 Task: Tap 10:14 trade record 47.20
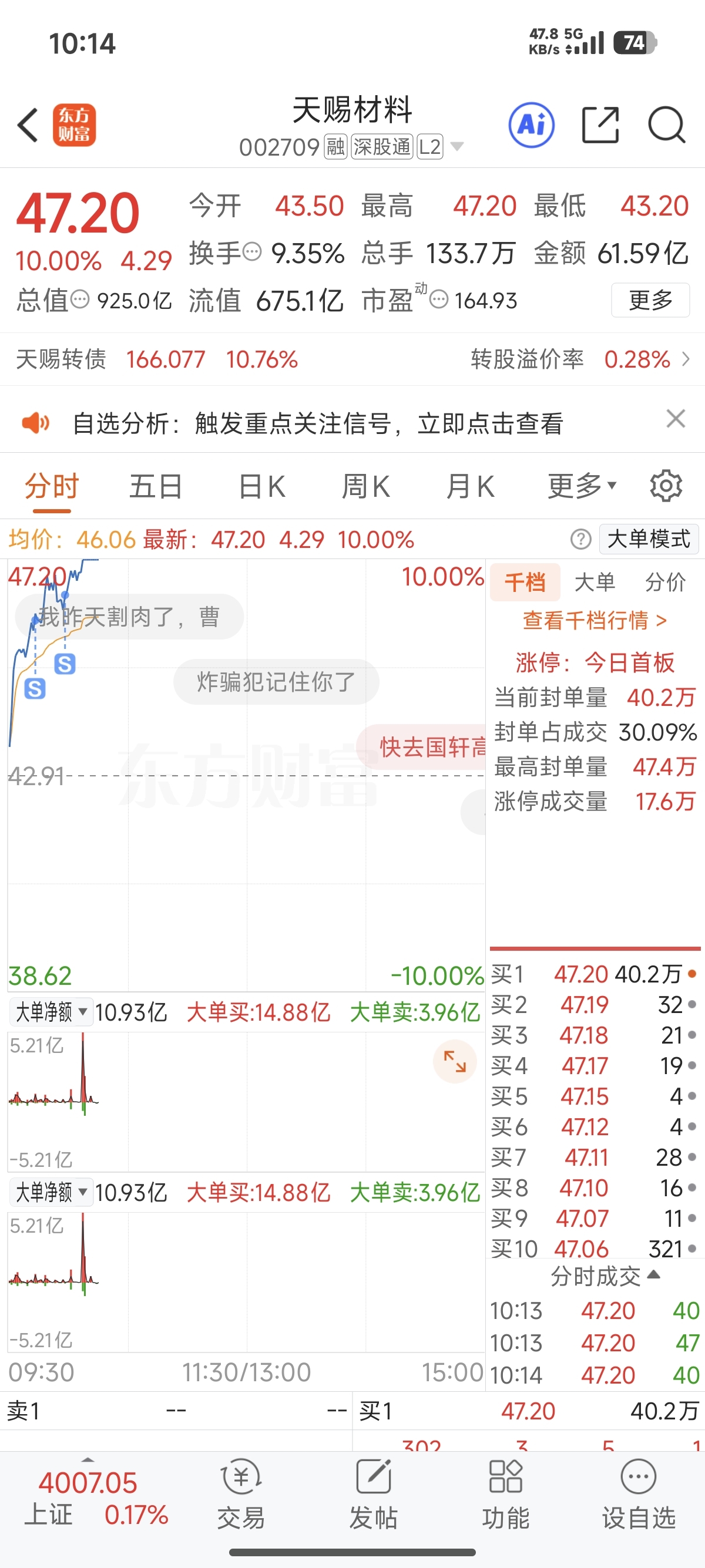[x=595, y=1375]
